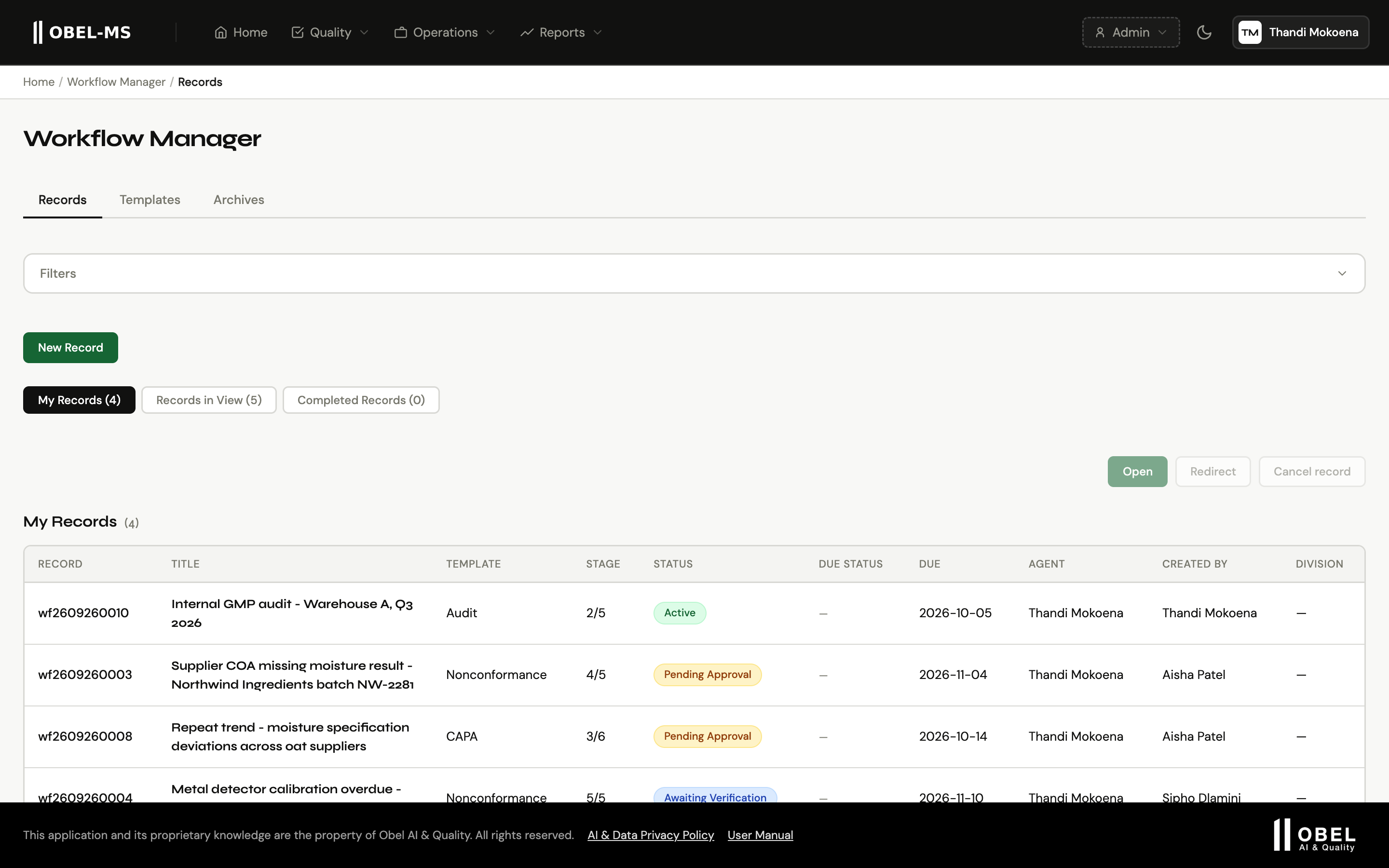Select record wf2609260008
Screen dimensions: 1389x868
pos(85,736)
